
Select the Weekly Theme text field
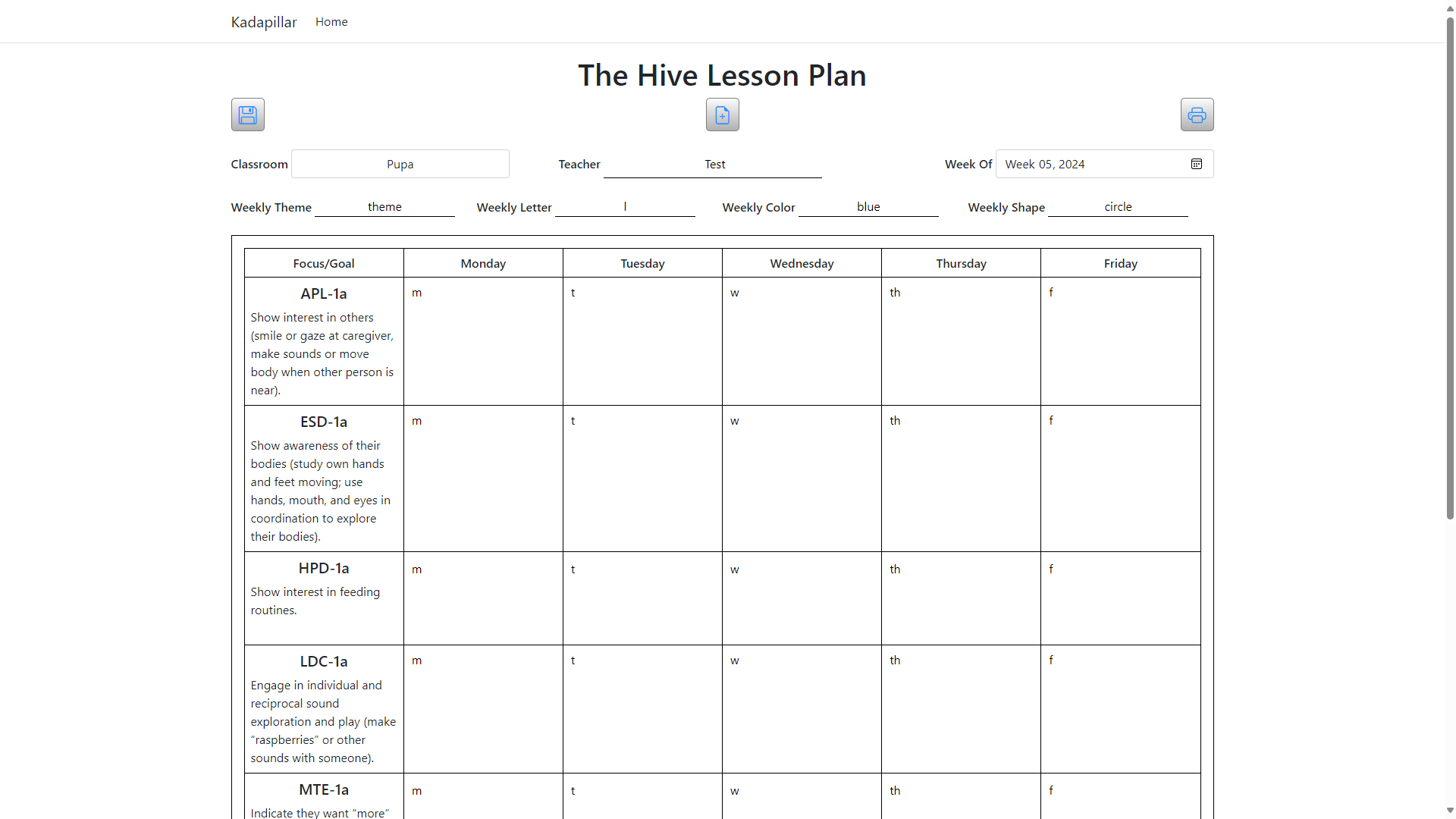pyautogui.click(x=384, y=206)
